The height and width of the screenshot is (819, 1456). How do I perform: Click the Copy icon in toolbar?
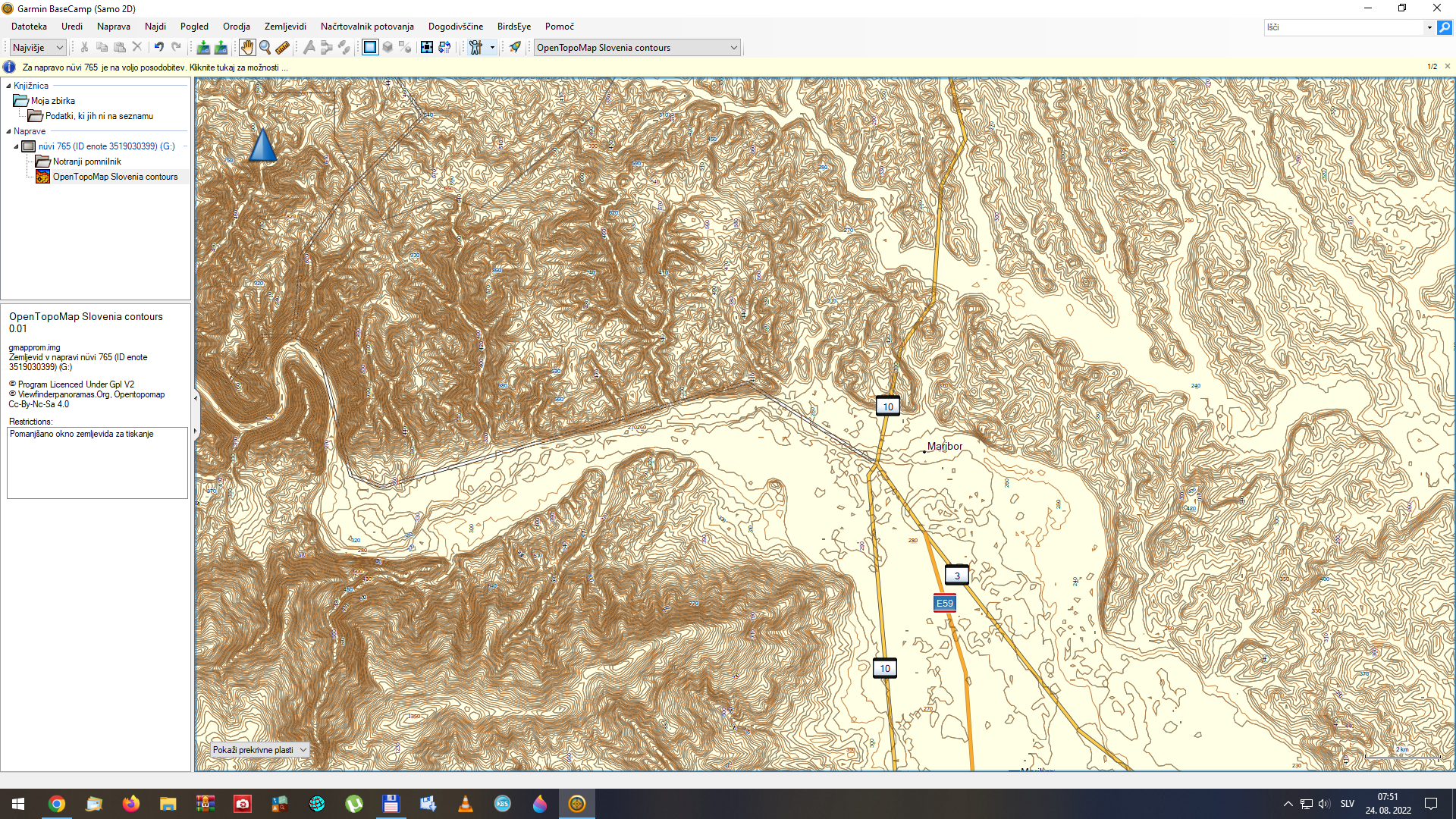coord(102,47)
